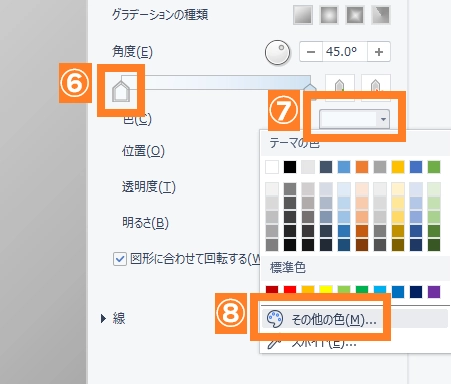The image size is (451, 384).
Task: Pick the darkest olive shade under gold column
Action: tap(398, 245)
